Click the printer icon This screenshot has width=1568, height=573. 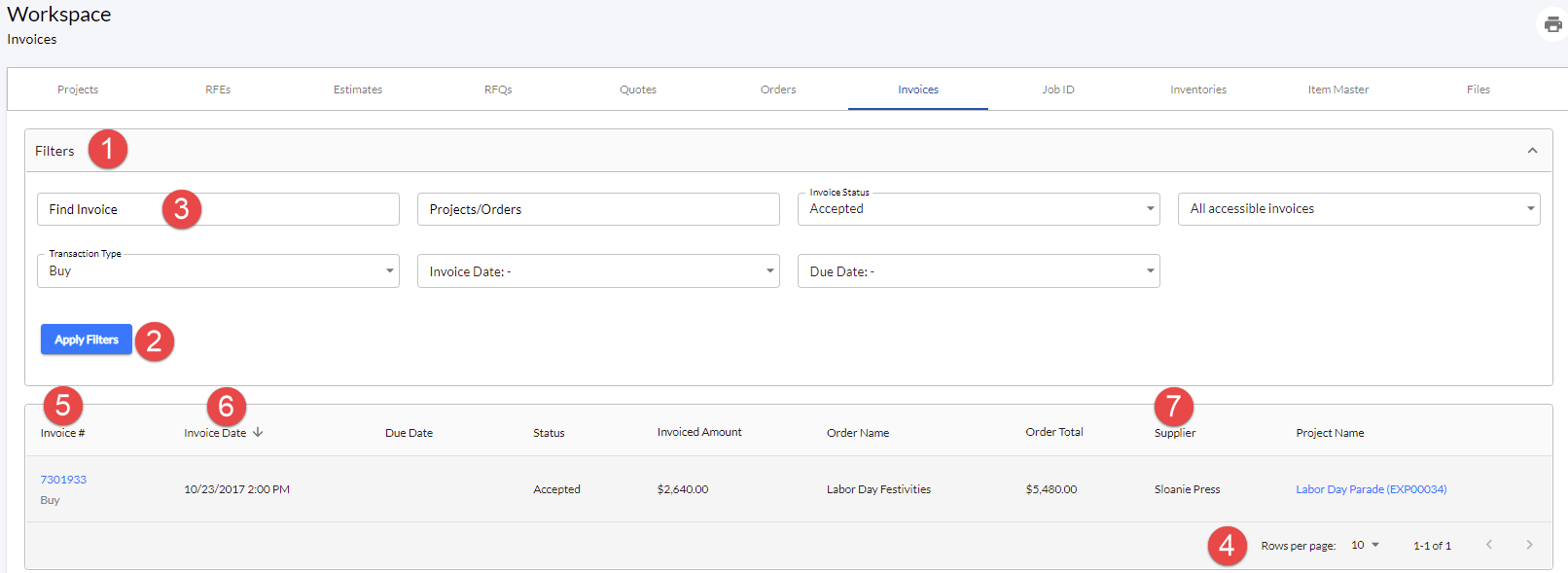(x=1552, y=24)
